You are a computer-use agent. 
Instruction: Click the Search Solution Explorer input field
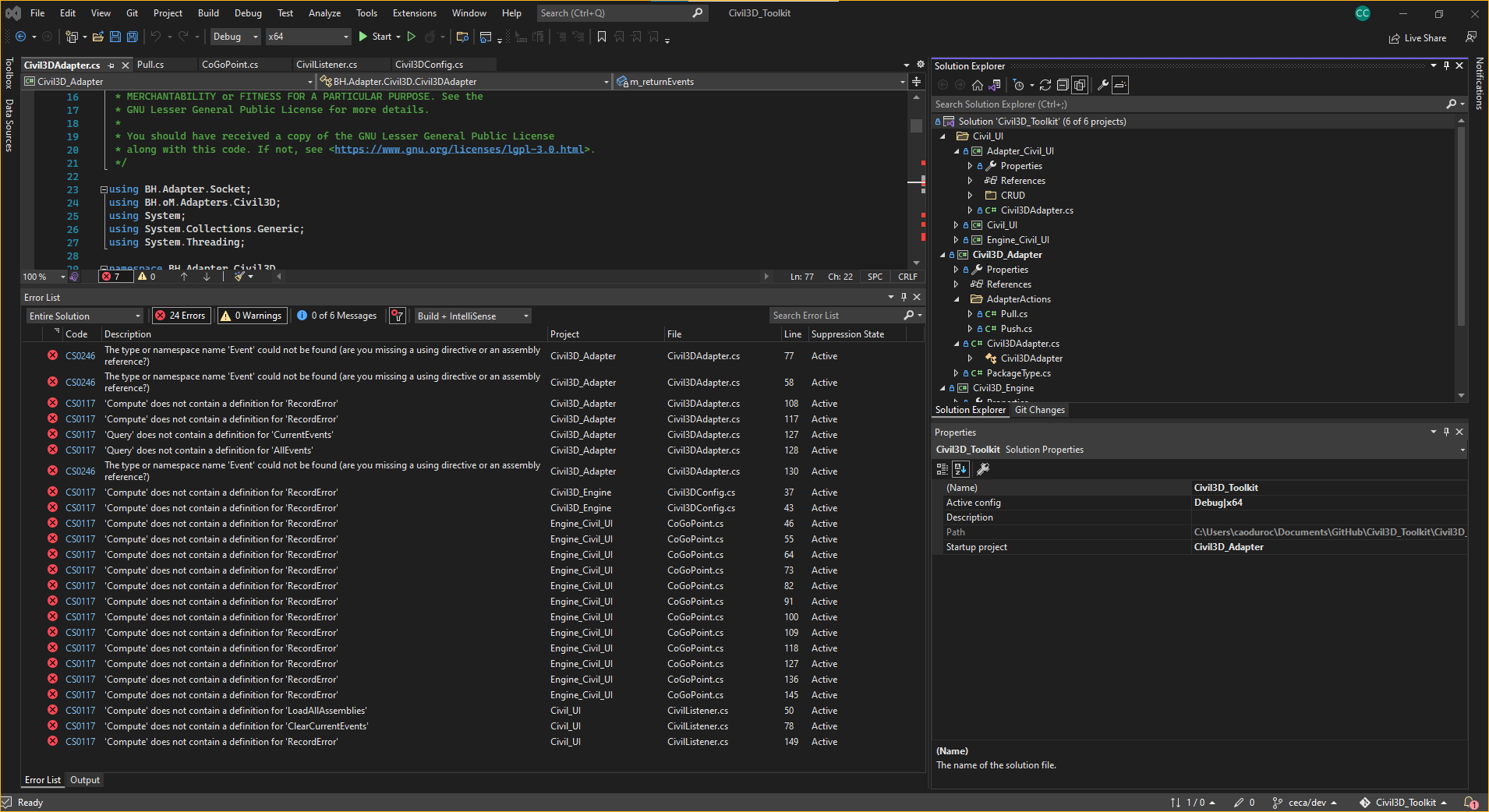pos(1189,104)
